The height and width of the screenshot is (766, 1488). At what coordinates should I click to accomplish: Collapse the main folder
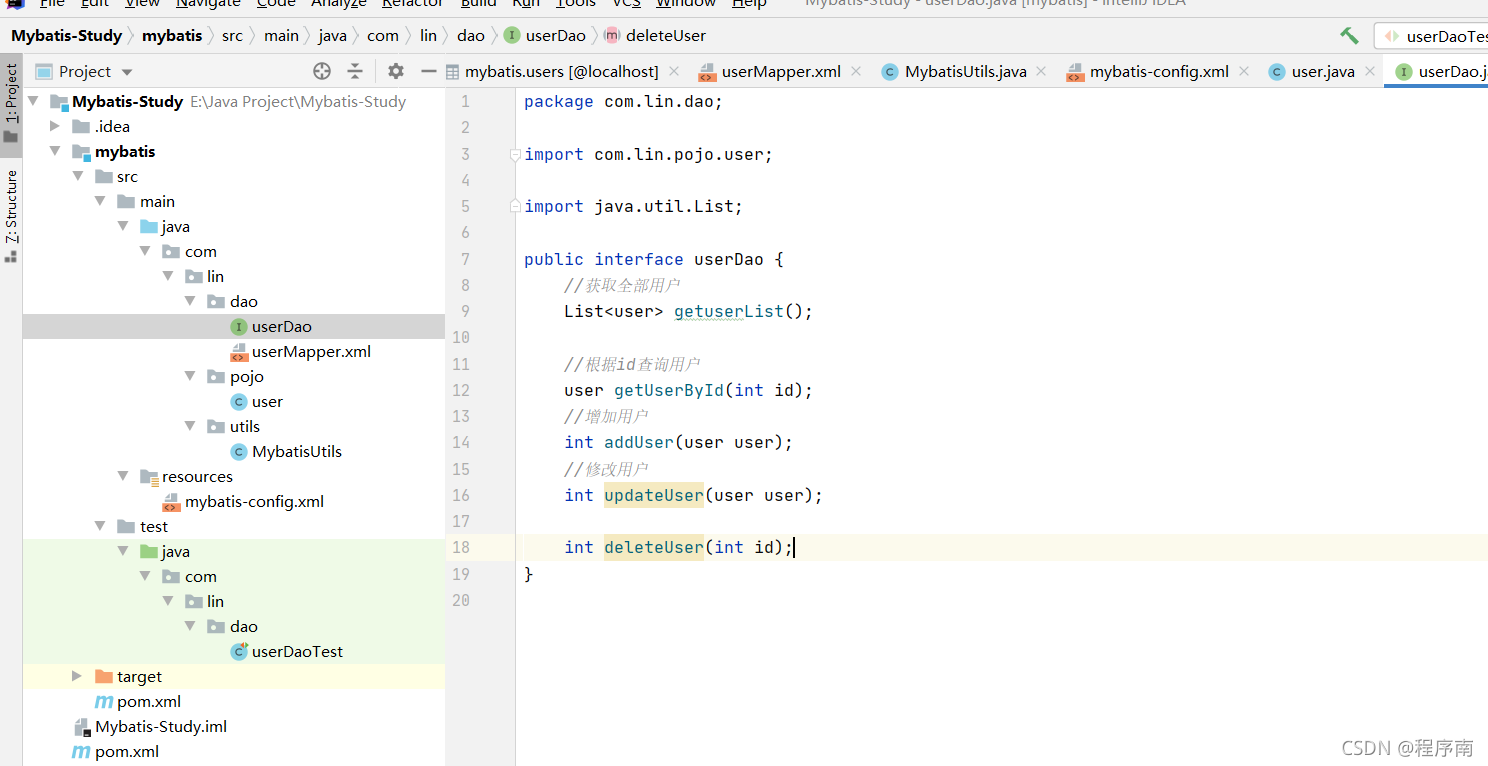[100, 201]
